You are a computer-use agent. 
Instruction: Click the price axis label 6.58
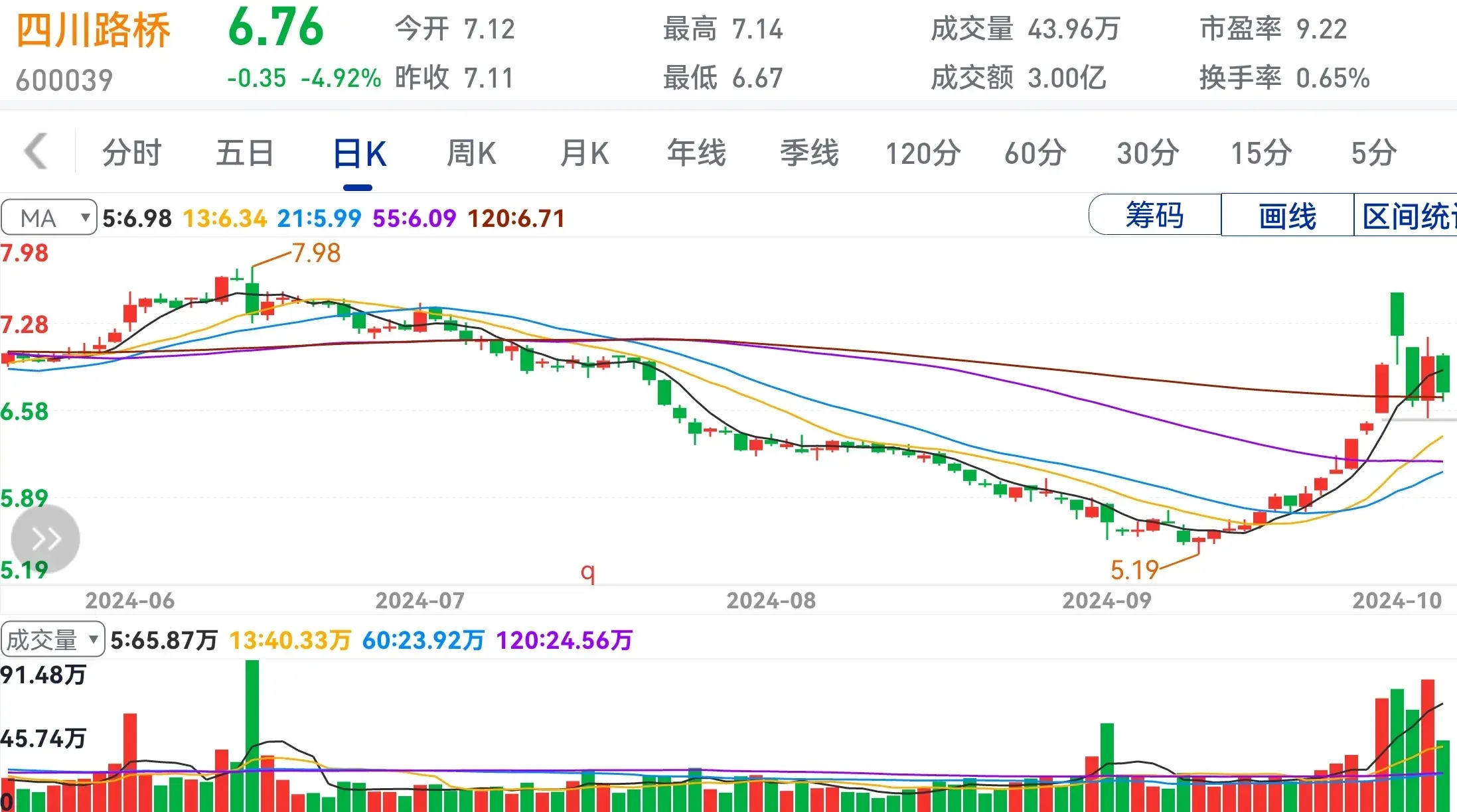pyautogui.click(x=25, y=412)
